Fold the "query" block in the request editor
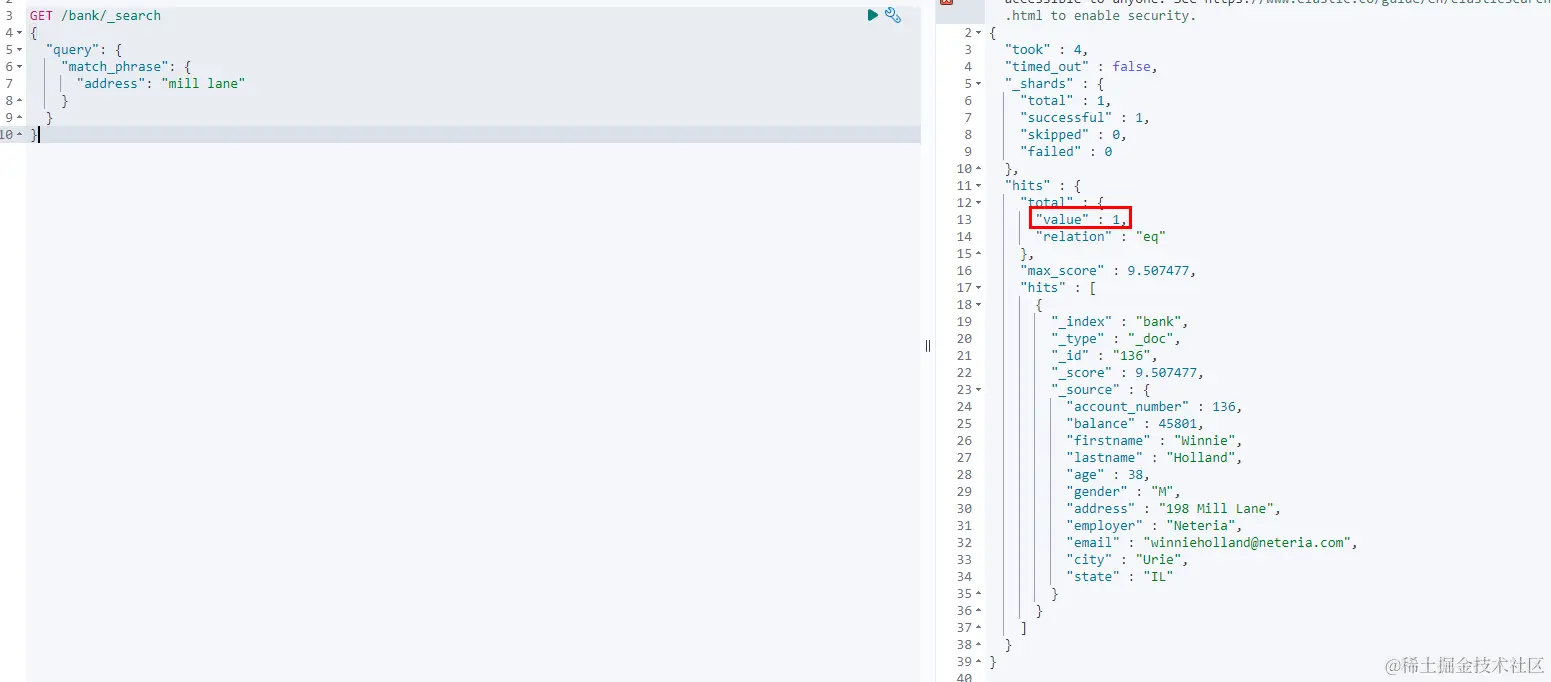Screen dimensions: 1551x682 coord(20,50)
